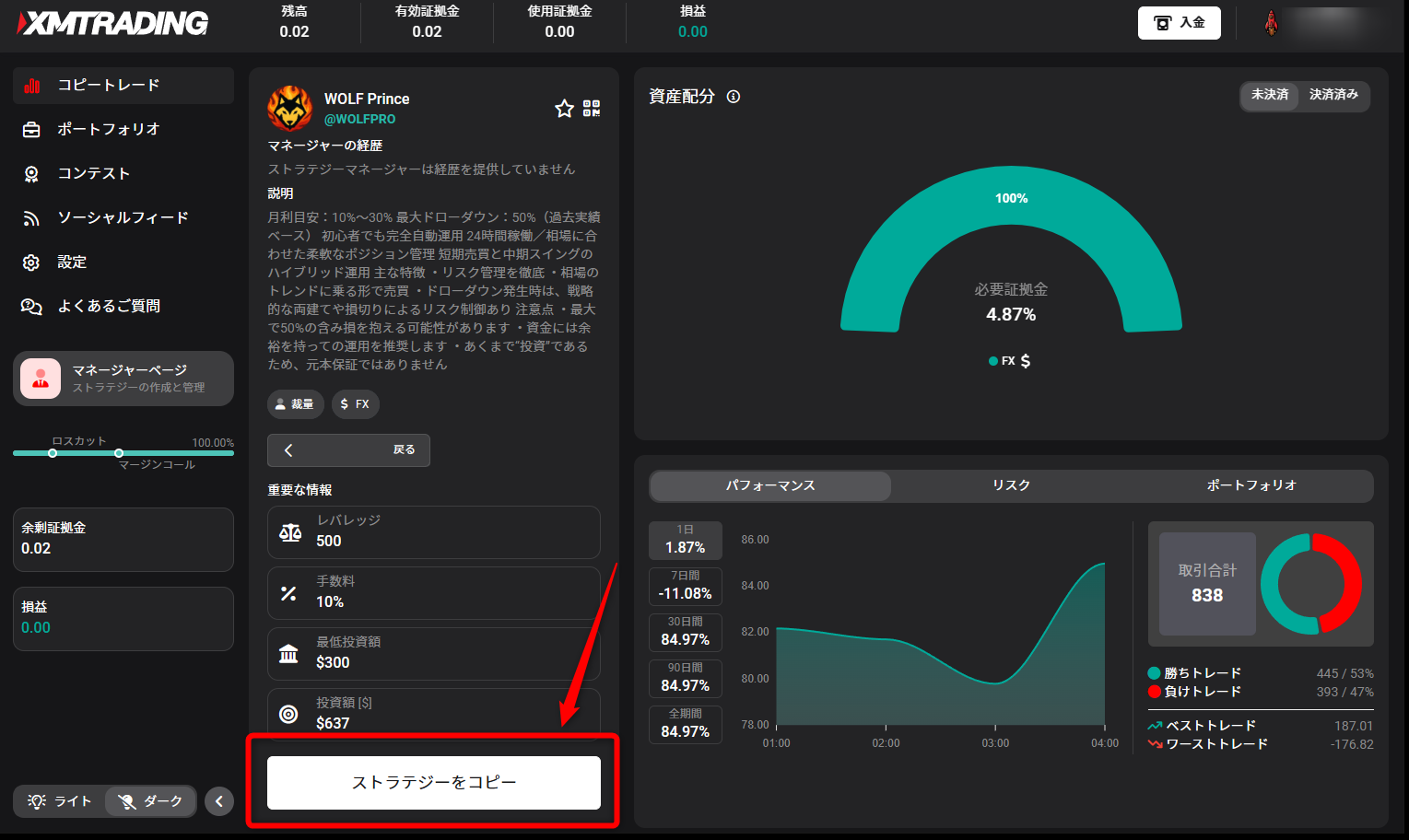
Task: Click the XMTrading logo
Action: pyautogui.click(x=112, y=23)
